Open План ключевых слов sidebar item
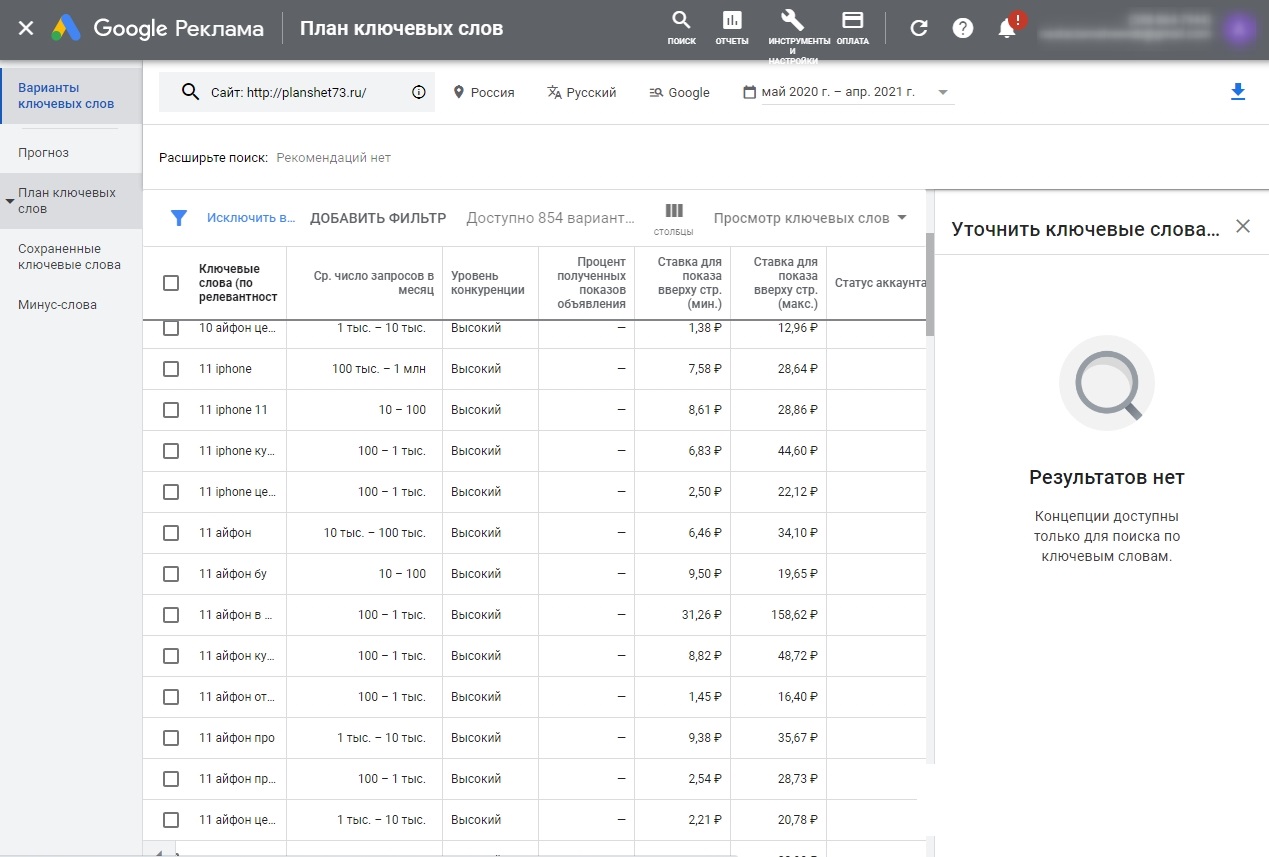The height and width of the screenshot is (857, 1269). tap(71, 201)
